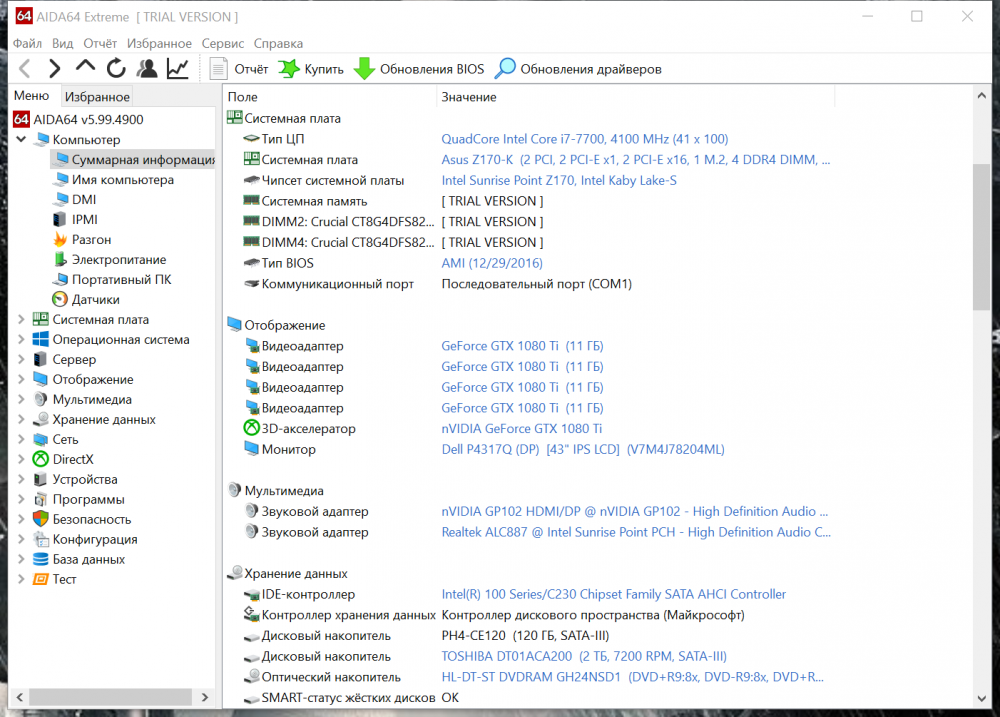
Task: Click the back navigation arrow
Action: coord(22,68)
